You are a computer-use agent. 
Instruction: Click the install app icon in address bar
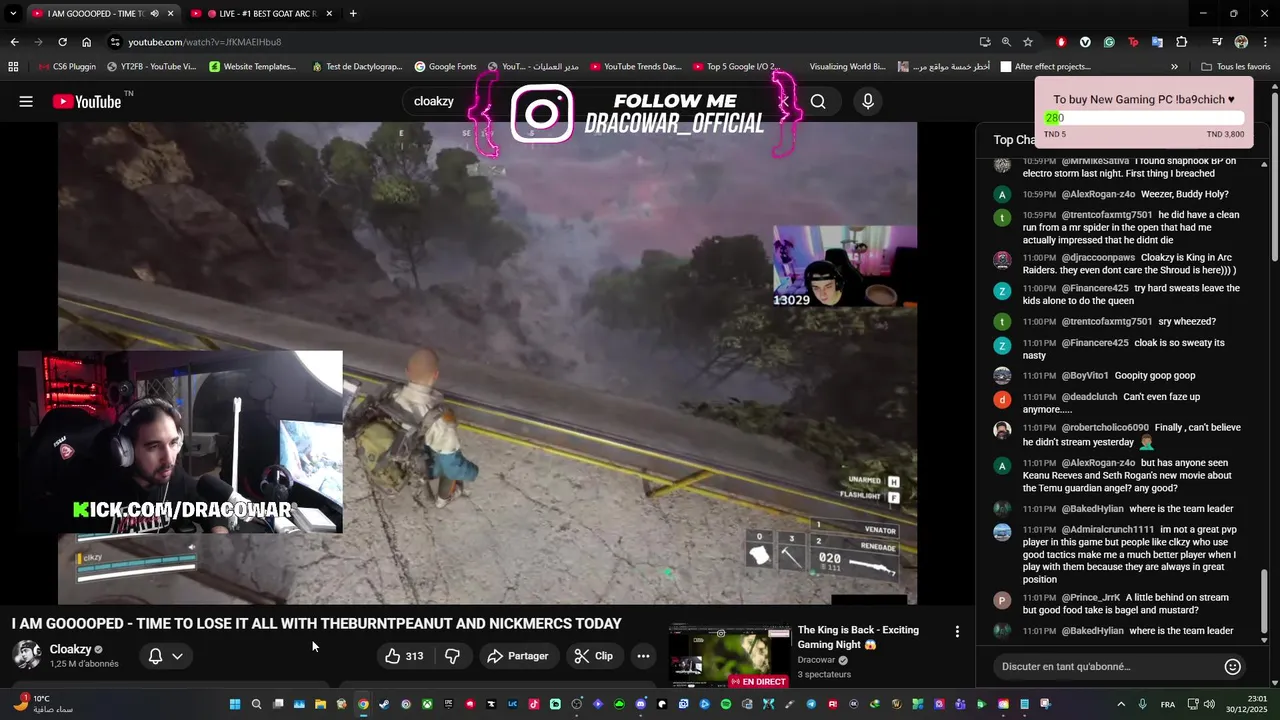[x=985, y=42]
